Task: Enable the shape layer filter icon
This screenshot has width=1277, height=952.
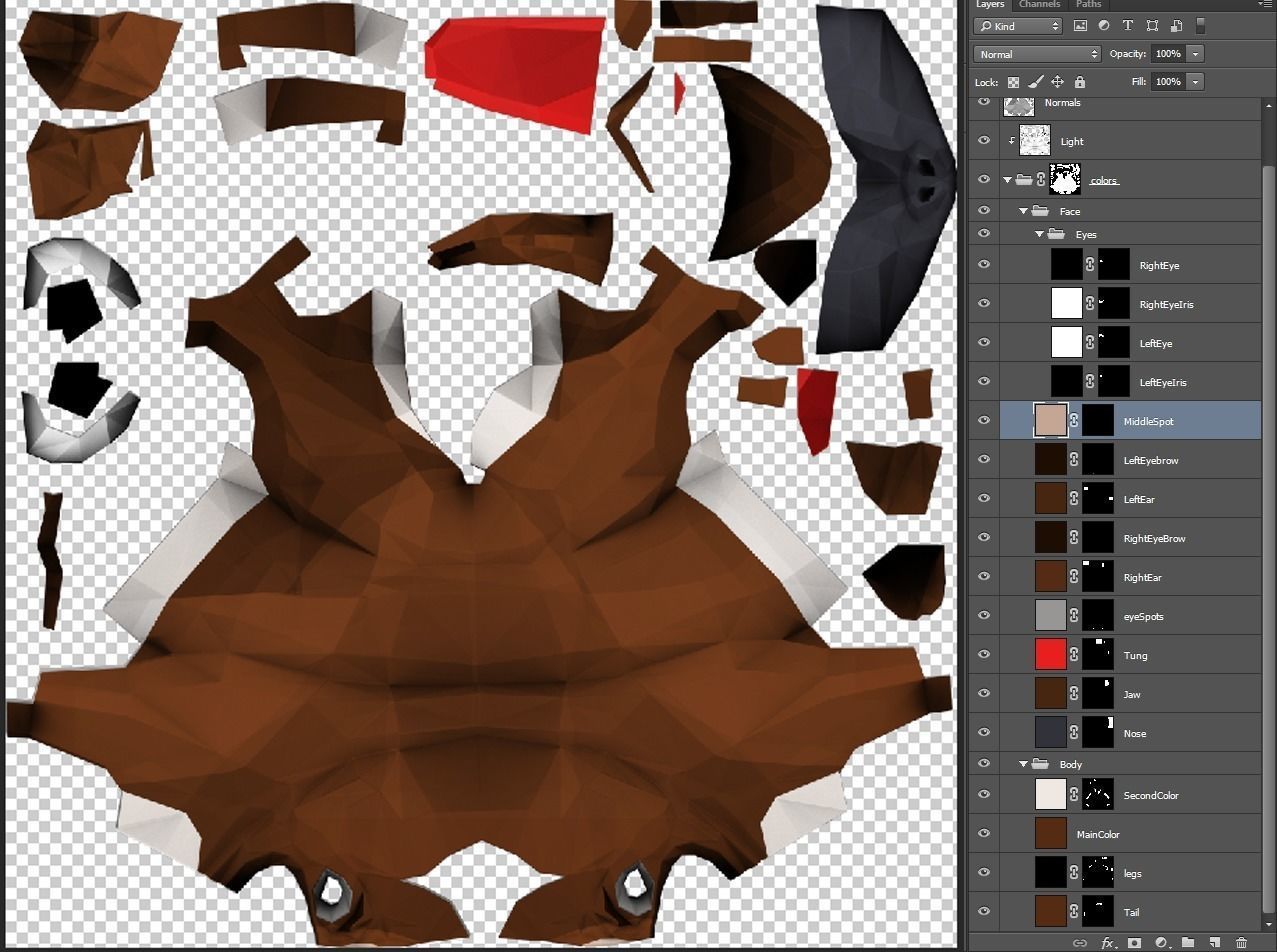Action: point(1152,26)
